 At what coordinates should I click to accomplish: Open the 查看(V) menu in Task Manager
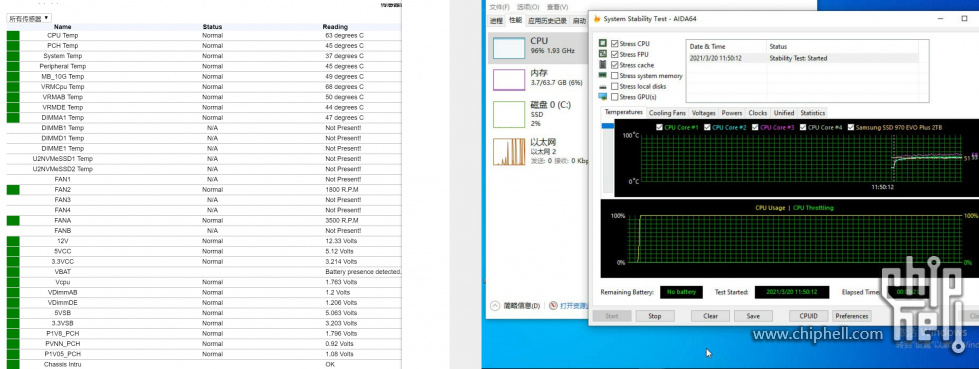coord(557,7)
